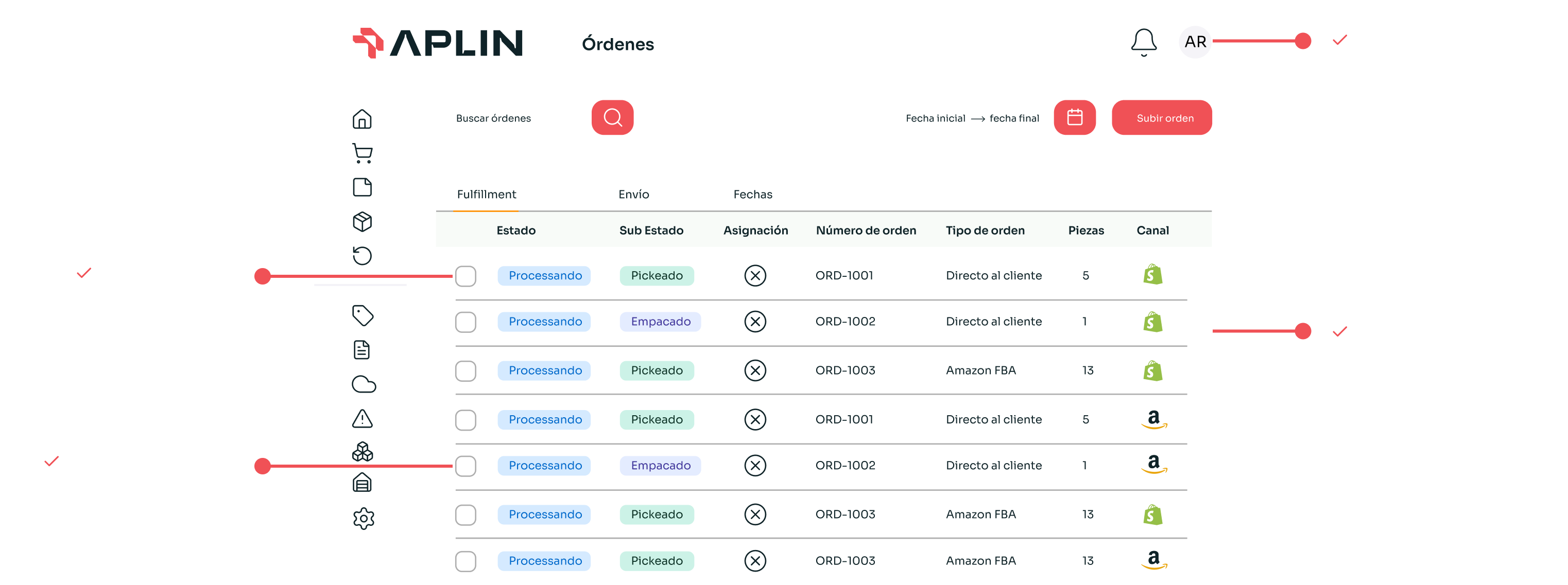Click ORD-1001 in the Shopify channel row

[x=843, y=275]
